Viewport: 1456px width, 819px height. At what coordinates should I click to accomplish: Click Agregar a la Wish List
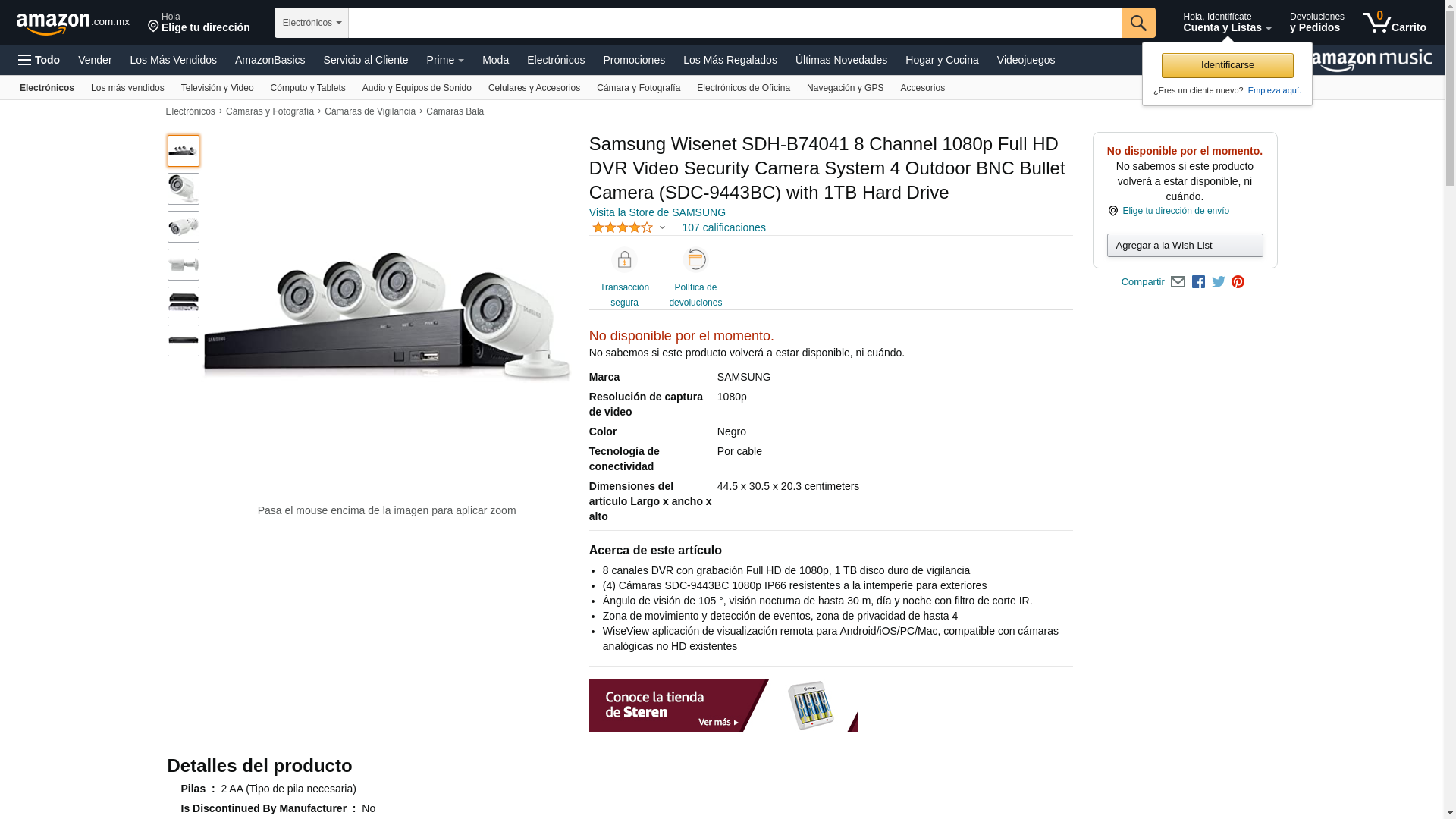[1185, 246]
